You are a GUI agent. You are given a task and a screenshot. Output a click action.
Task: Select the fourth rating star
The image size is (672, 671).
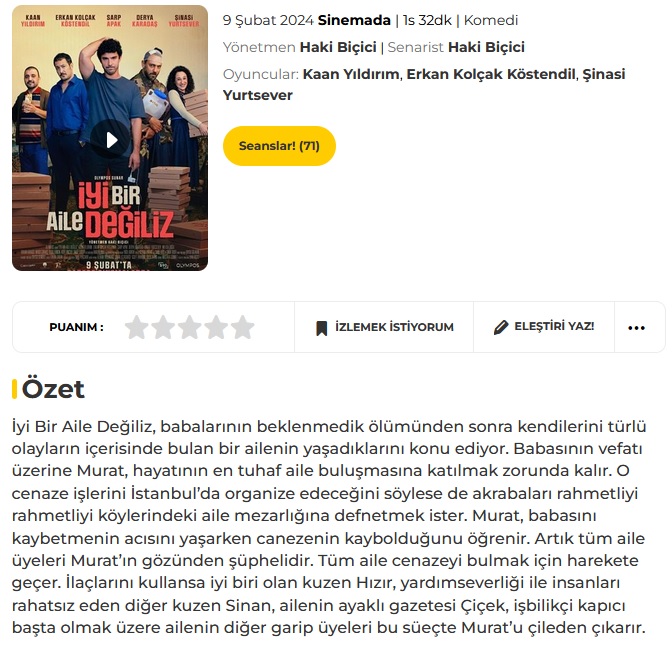216,327
